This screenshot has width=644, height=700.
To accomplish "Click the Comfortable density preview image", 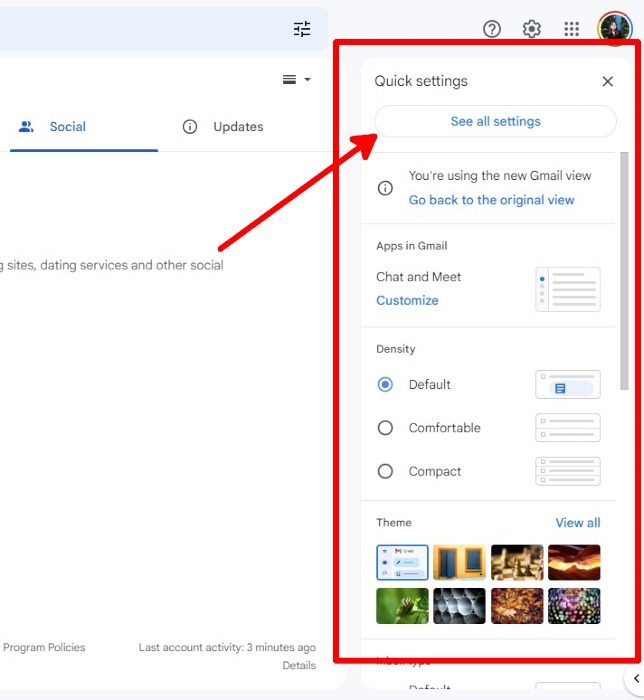I will pos(568,428).
